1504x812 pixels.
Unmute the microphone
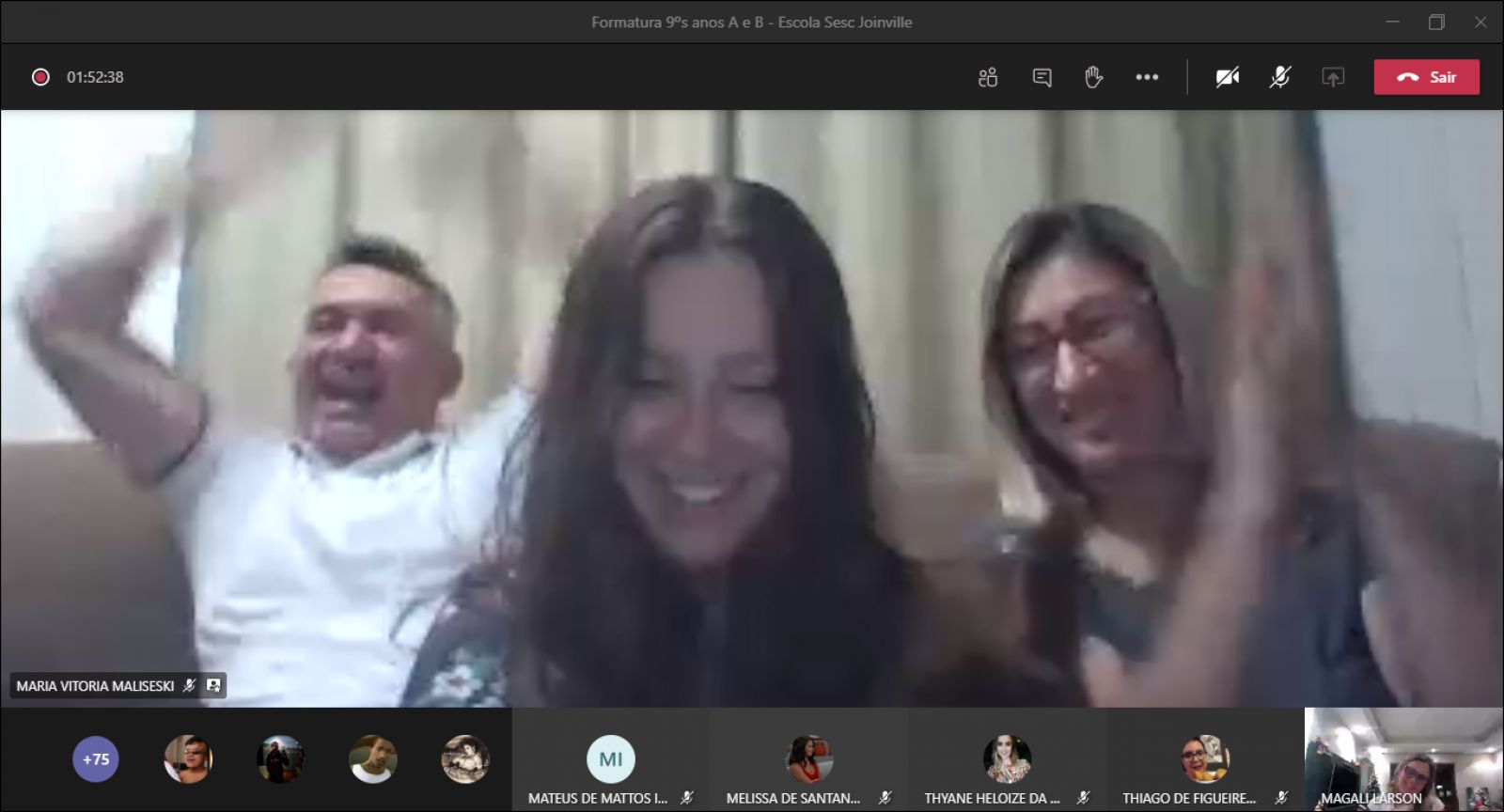[1279, 77]
